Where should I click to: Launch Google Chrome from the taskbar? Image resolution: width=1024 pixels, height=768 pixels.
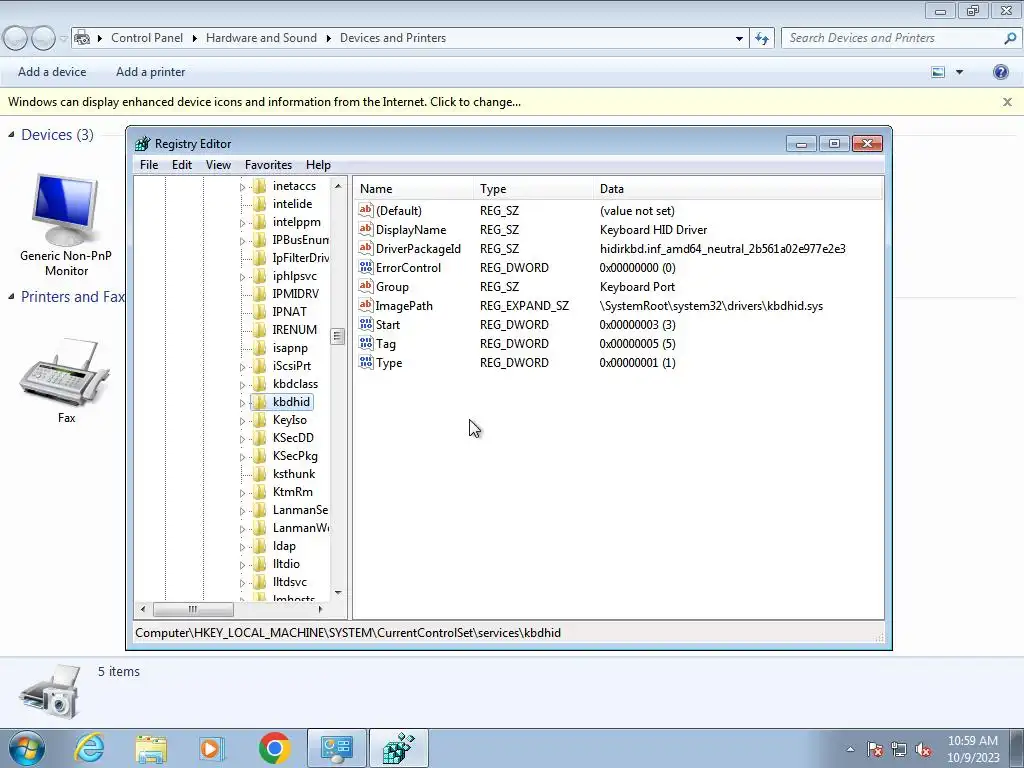(x=274, y=748)
